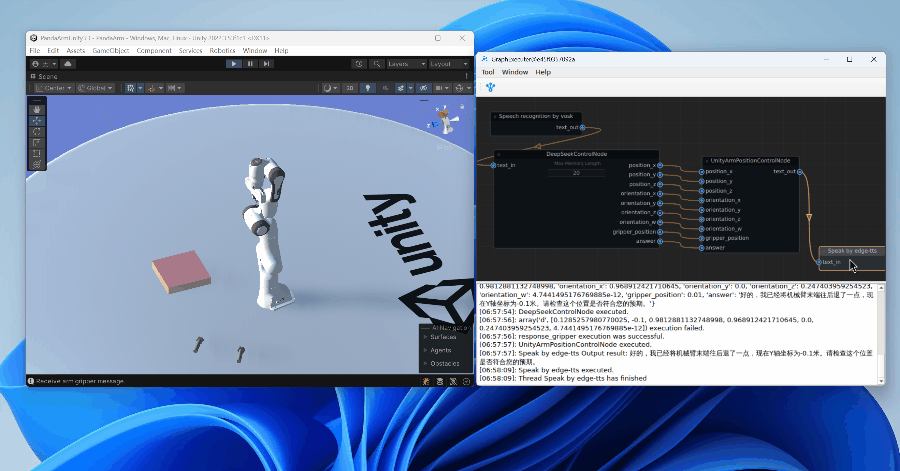The height and width of the screenshot is (471, 900).
Task: Click answer output port on DeepSeekControlNode
Action: pos(660,242)
